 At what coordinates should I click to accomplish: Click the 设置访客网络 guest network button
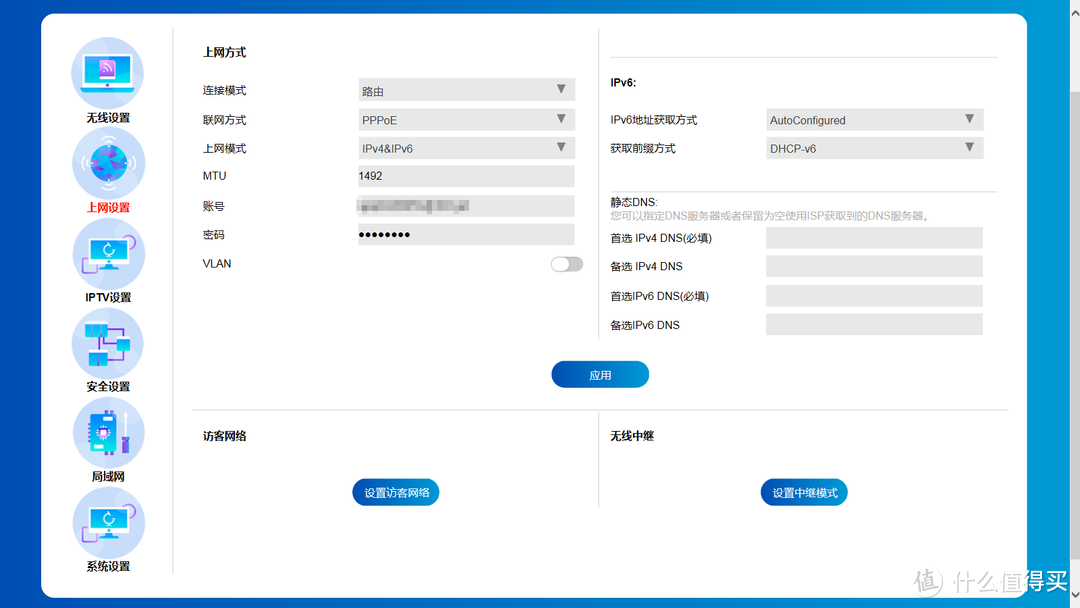(395, 492)
